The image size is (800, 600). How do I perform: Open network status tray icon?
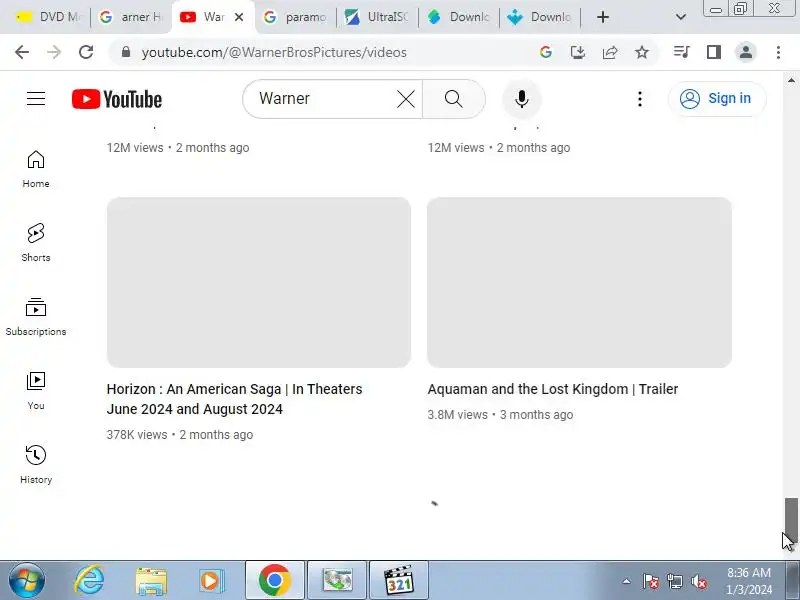[x=675, y=581]
